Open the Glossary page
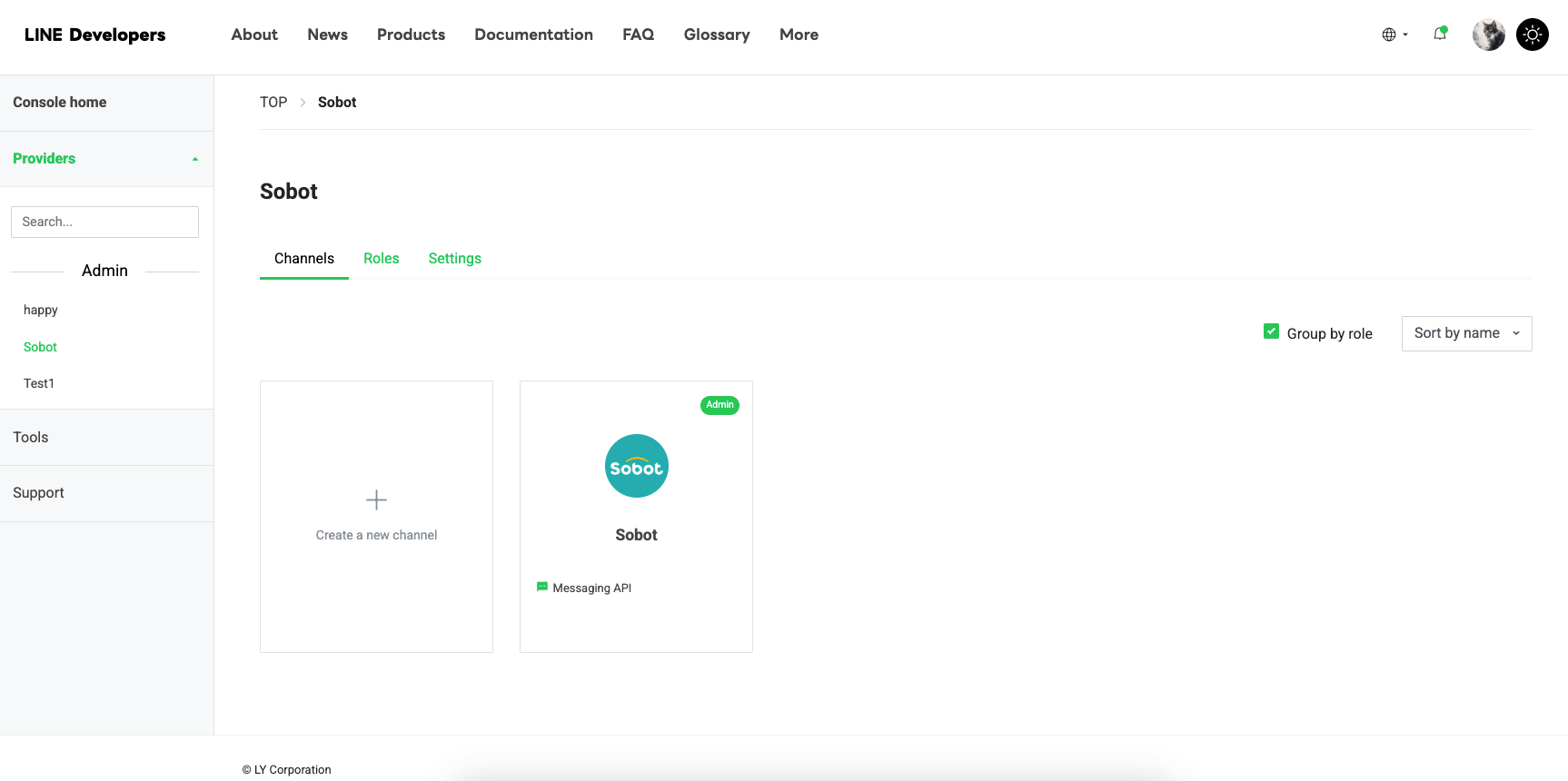 click(x=717, y=35)
